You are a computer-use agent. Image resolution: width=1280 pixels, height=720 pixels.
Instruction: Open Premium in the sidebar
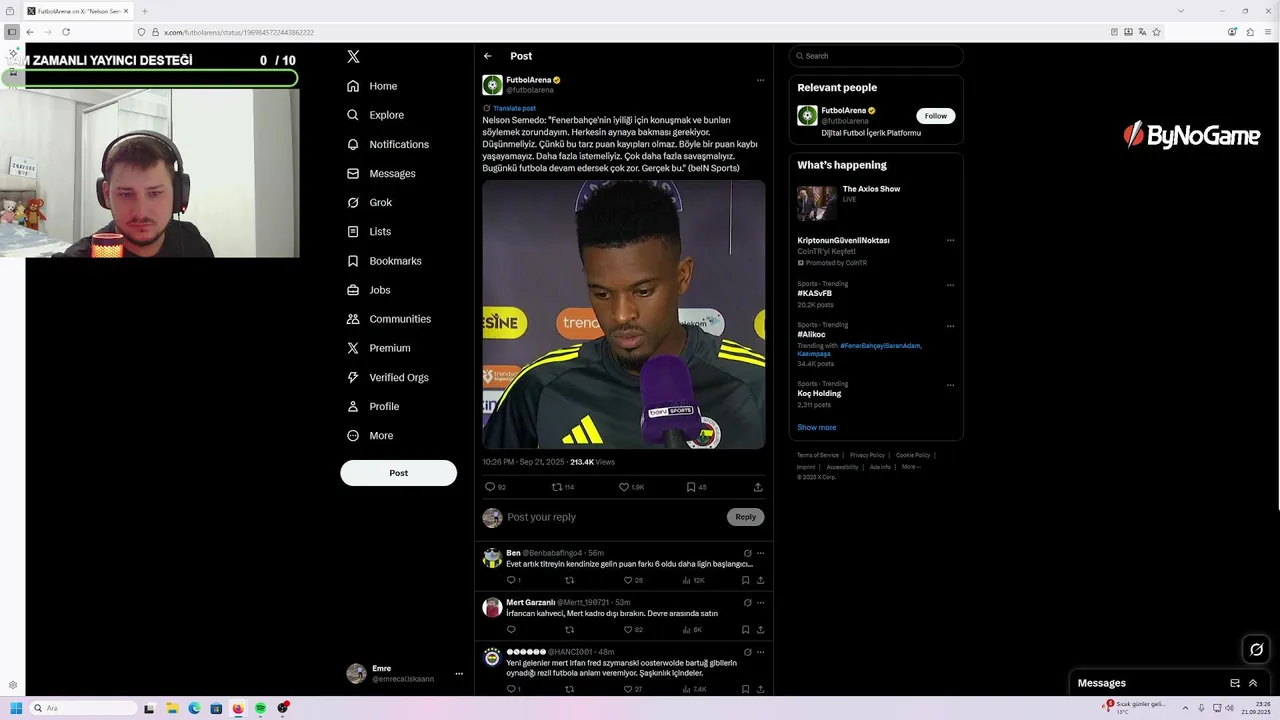[x=378, y=348]
